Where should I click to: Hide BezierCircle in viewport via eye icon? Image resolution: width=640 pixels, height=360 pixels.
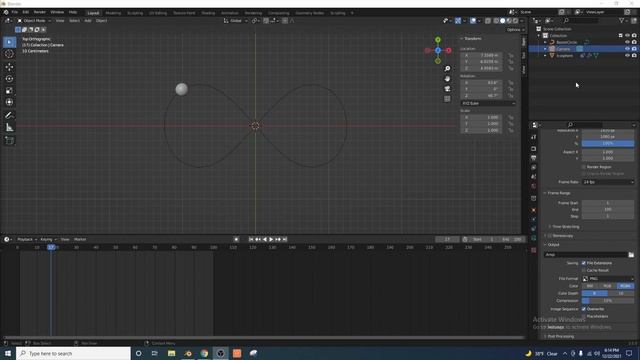tap(627, 42)
